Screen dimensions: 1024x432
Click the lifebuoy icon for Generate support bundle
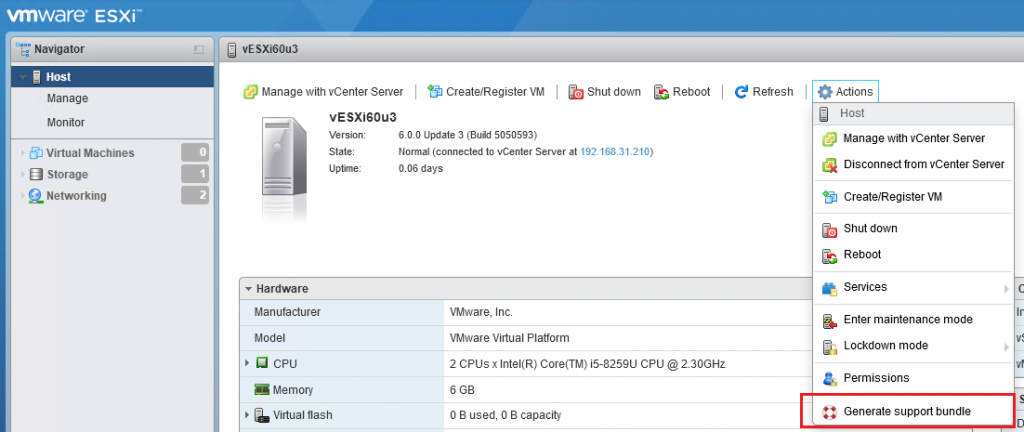[x=829, y=412]
